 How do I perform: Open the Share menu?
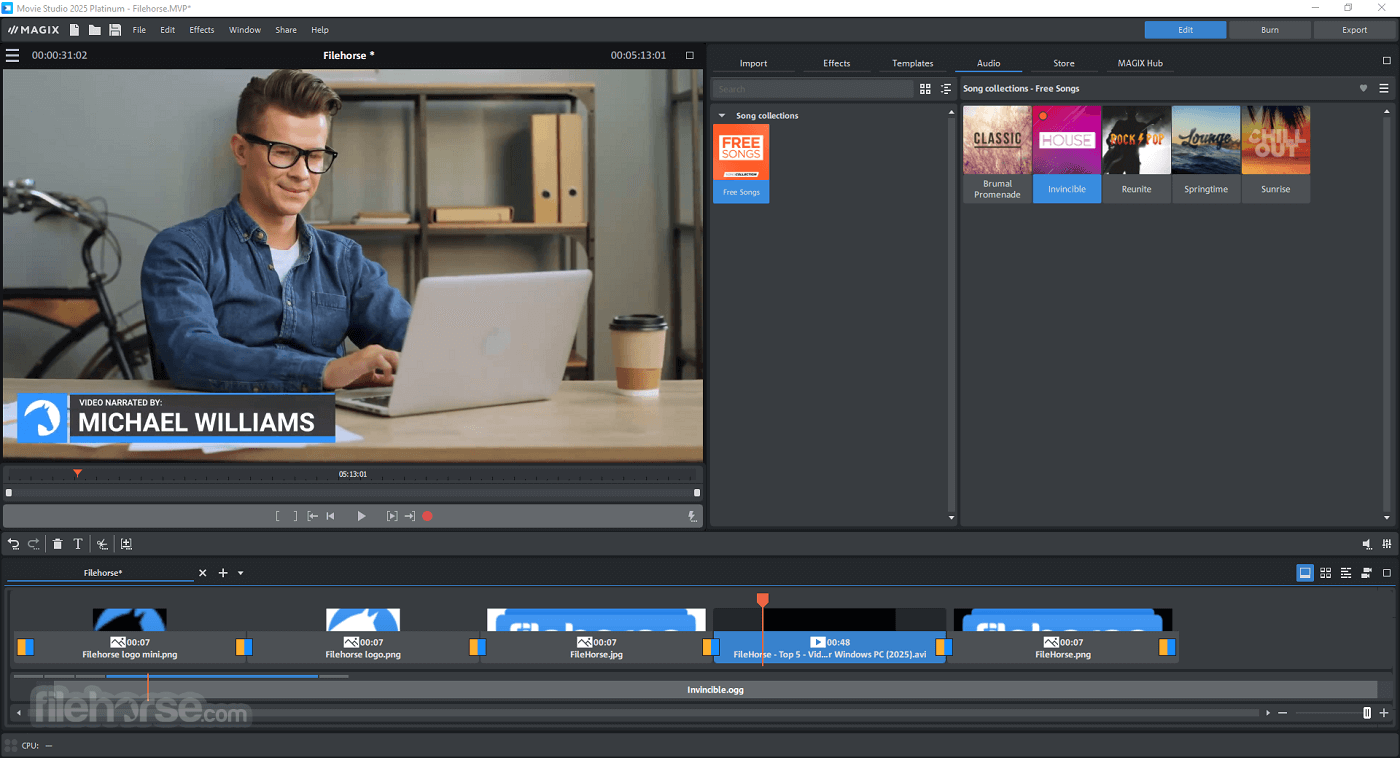tap(286, 30)
